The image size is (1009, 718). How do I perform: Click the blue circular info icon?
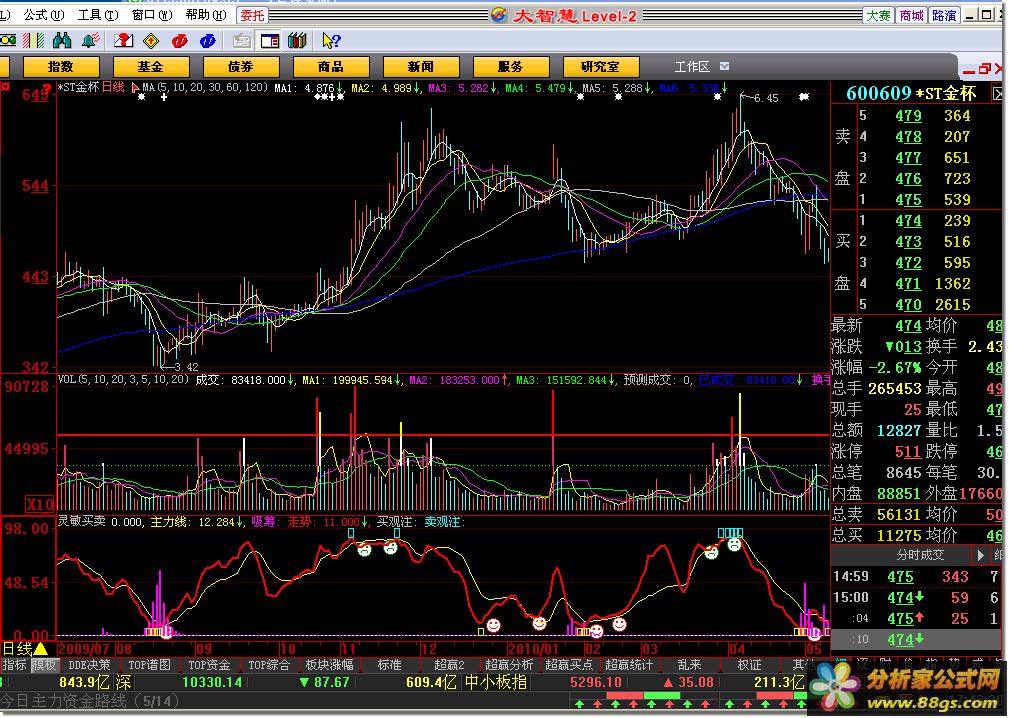click(x=207, y=41)
